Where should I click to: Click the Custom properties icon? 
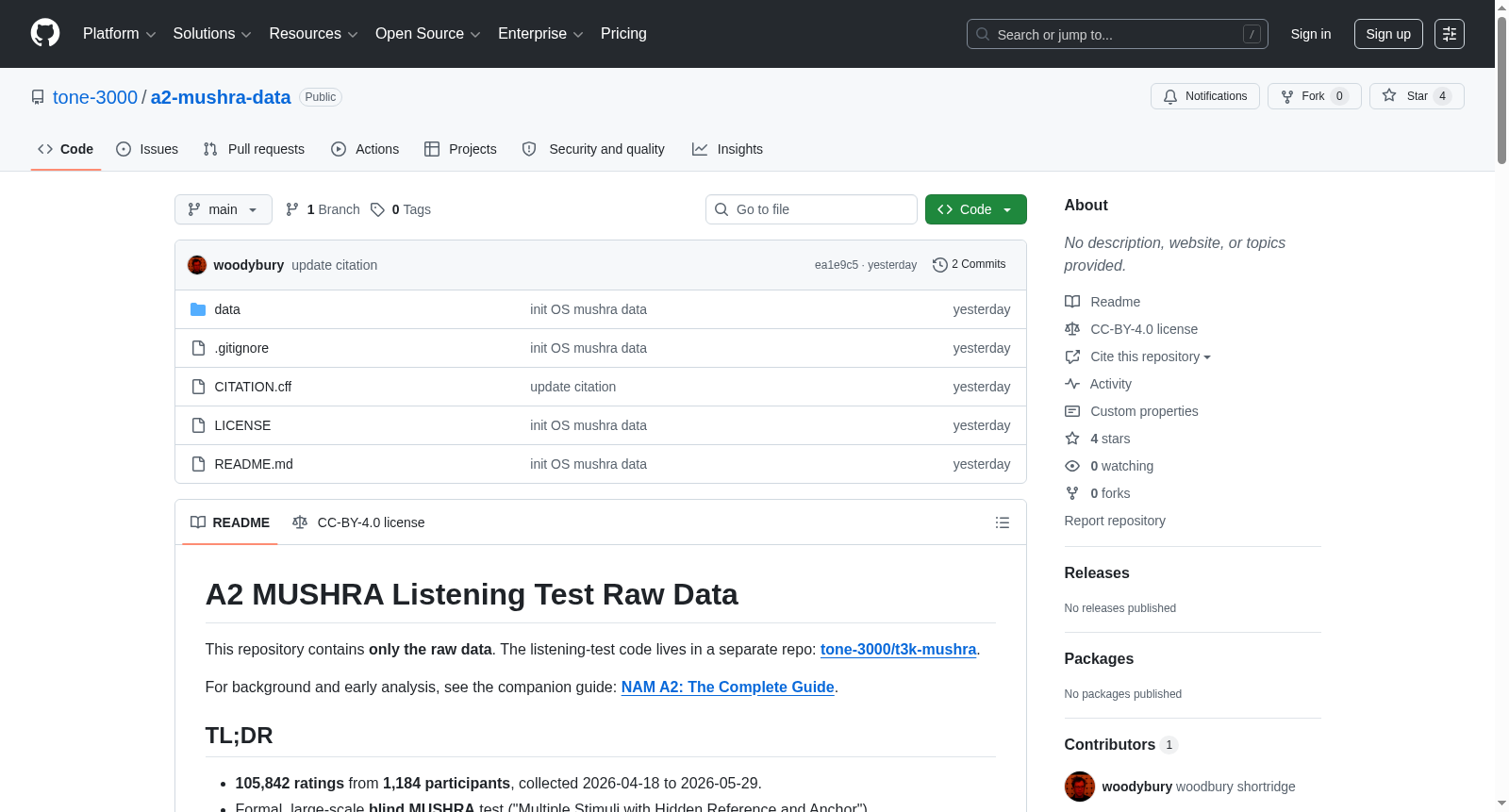tap(1072, 411)
